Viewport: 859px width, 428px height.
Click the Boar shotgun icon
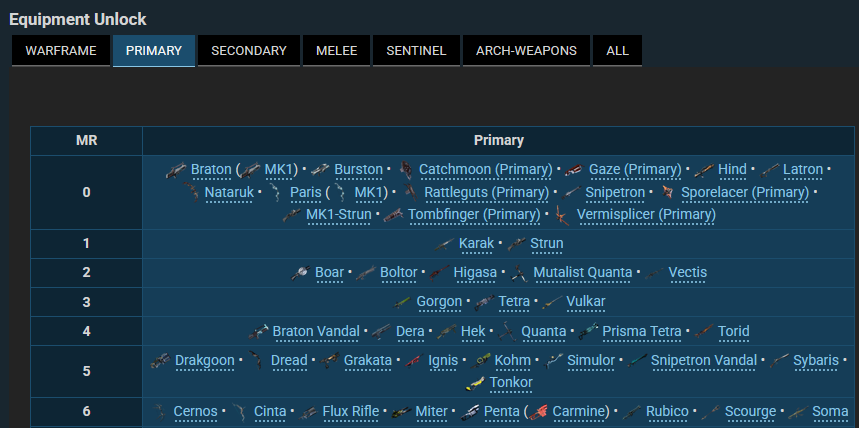point(301,272)
